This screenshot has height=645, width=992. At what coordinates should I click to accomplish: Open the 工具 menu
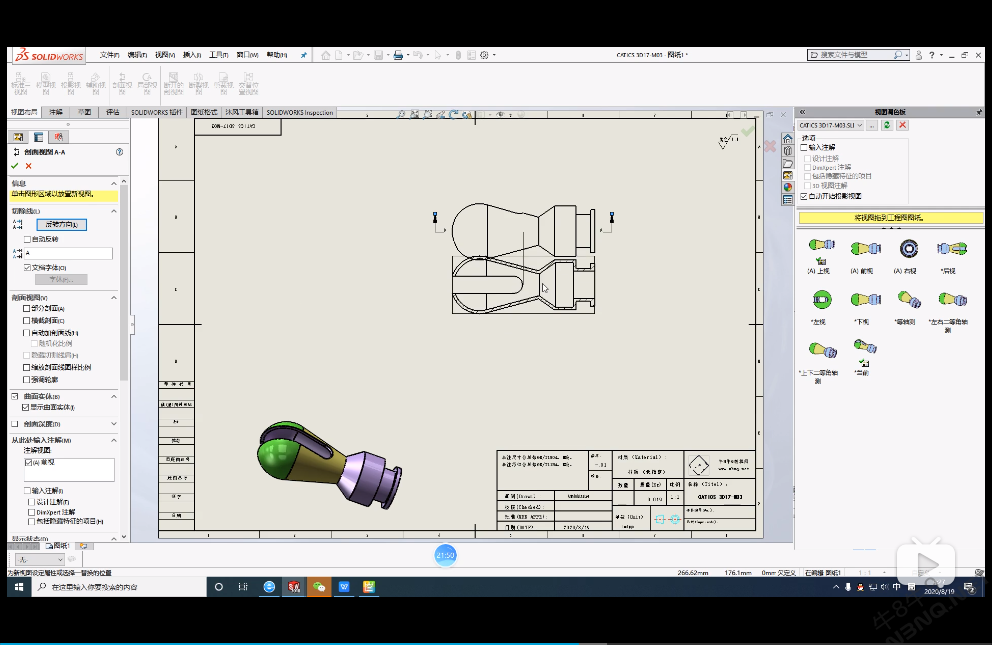[219, 55]
